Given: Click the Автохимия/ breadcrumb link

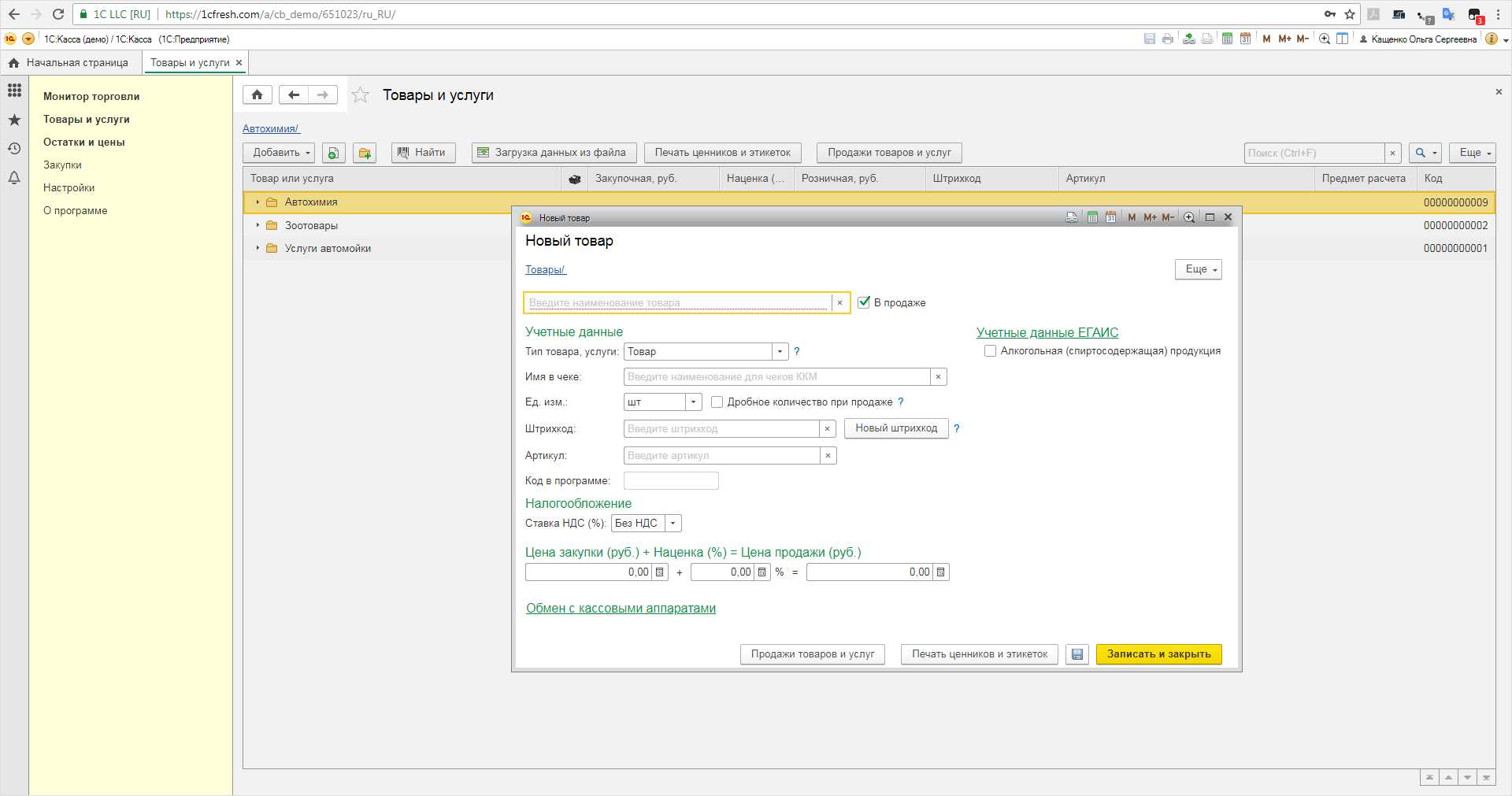Looking at the screenshot, I should [x=270, y=128].
